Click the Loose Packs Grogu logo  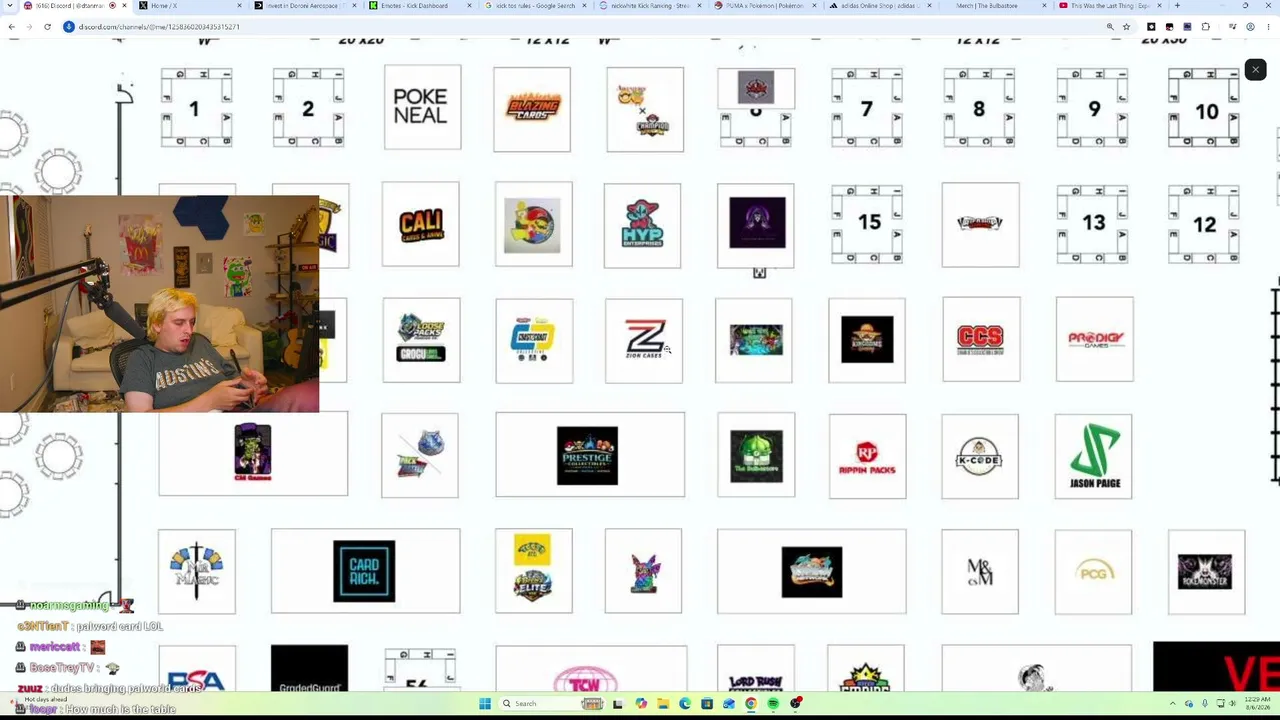[421, 340]
